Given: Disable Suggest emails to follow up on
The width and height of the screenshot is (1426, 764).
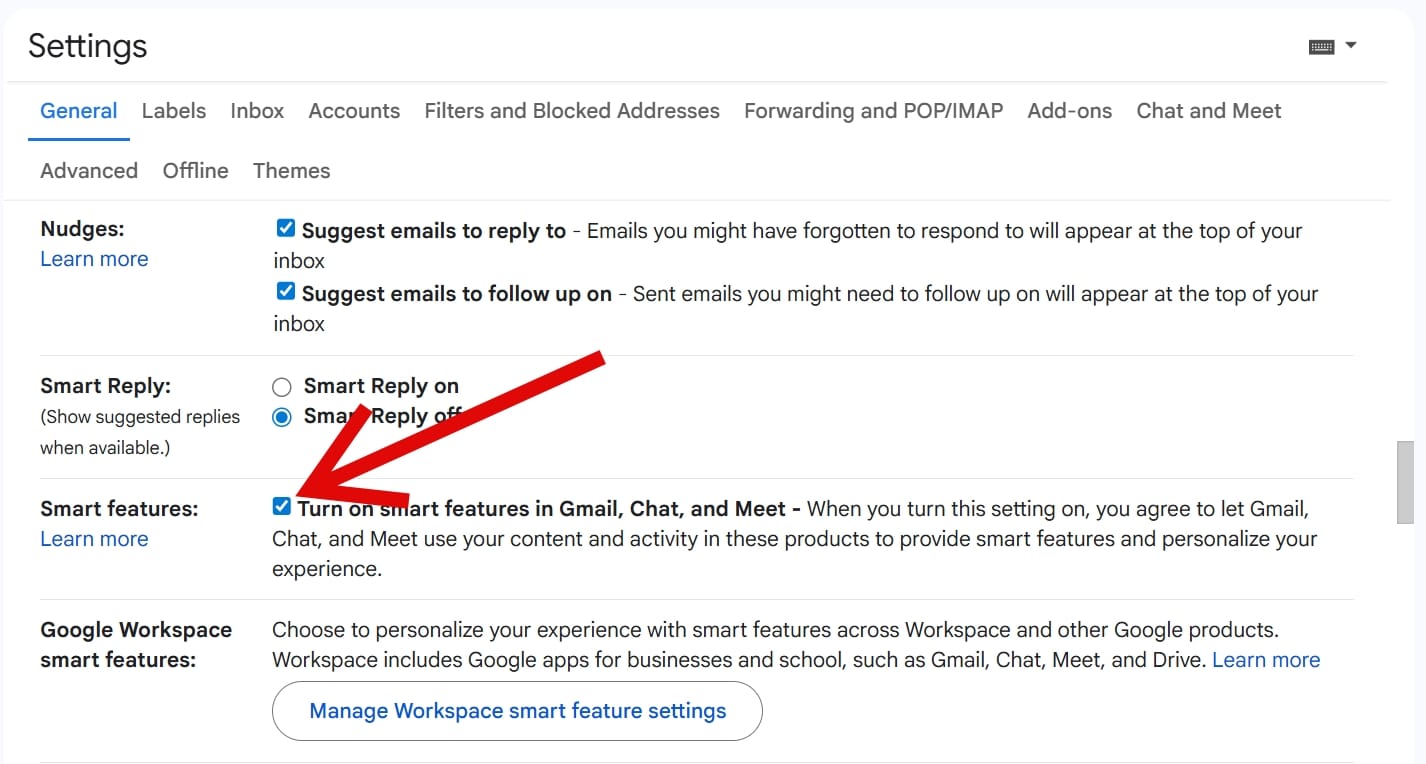Looking at the screenshot, I should 285,291.
